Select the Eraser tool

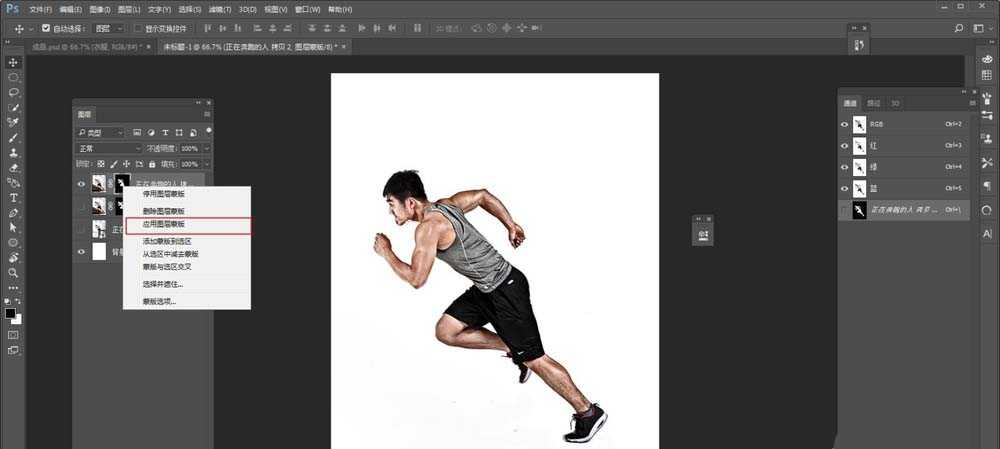(14, 168)
